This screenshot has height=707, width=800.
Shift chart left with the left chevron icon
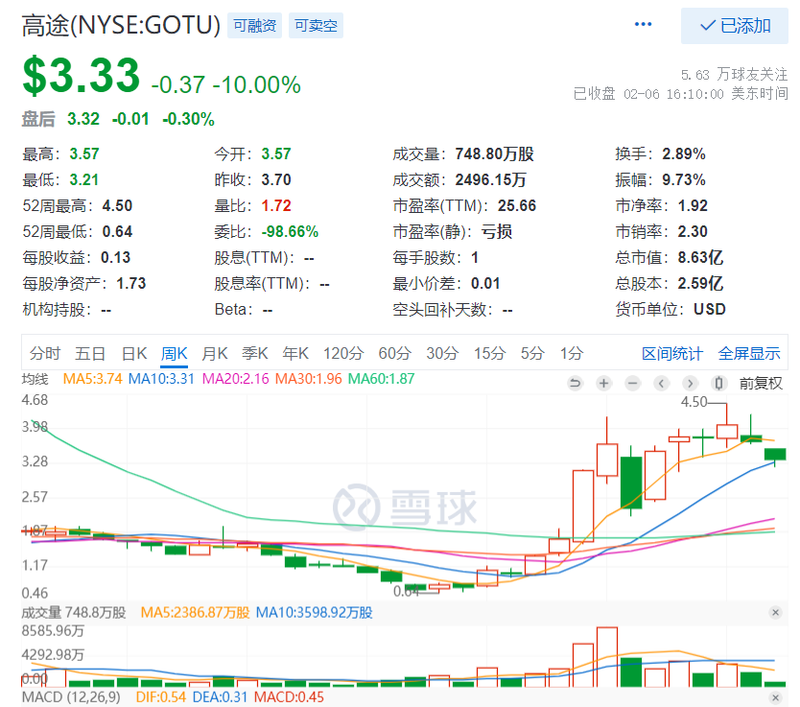[x=661, y=383]
